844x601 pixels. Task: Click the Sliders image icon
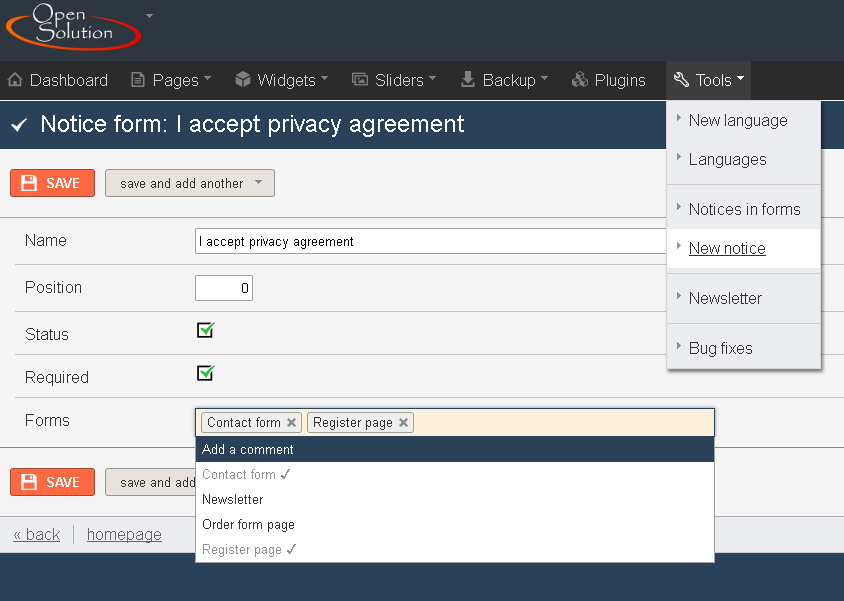click(360, 80)
